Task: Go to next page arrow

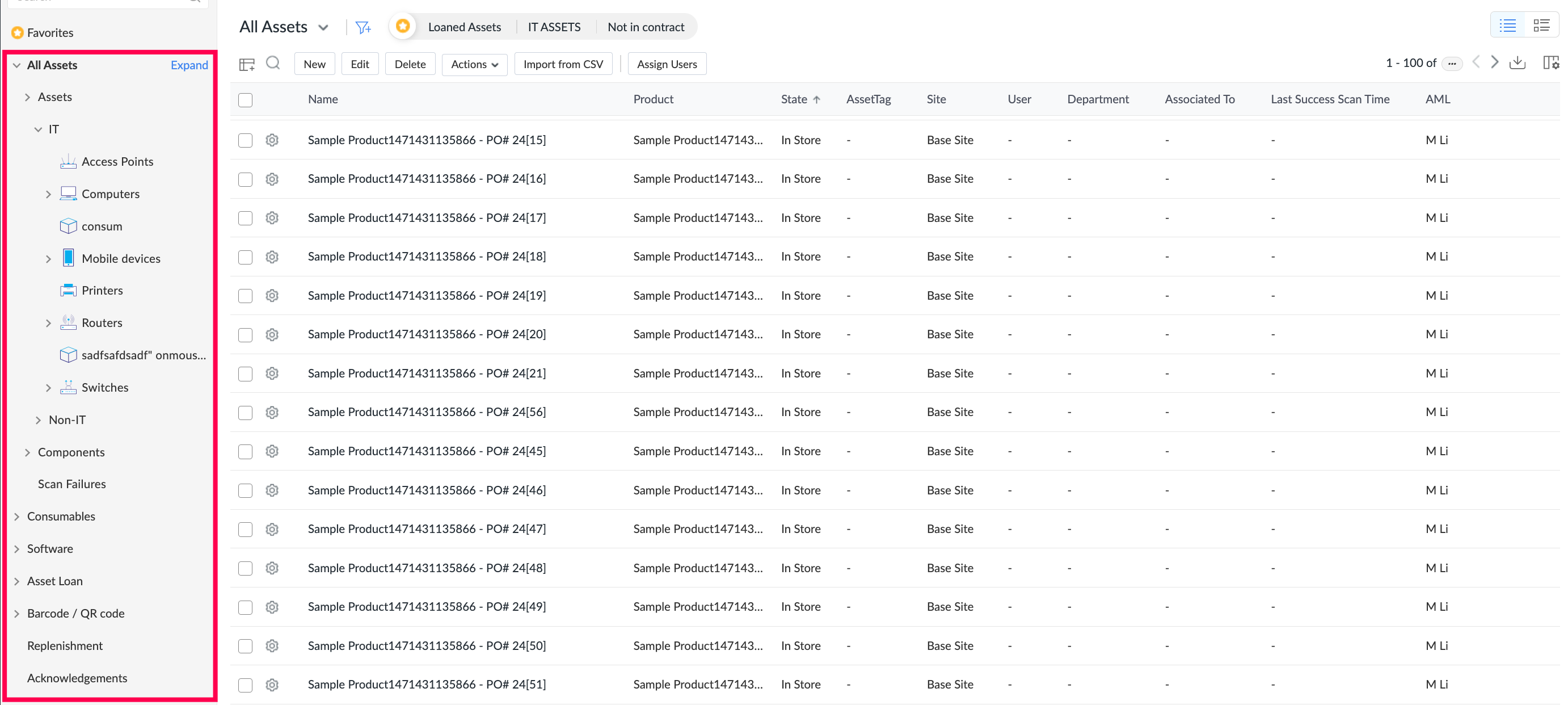Action: (x=1494, y=62)
